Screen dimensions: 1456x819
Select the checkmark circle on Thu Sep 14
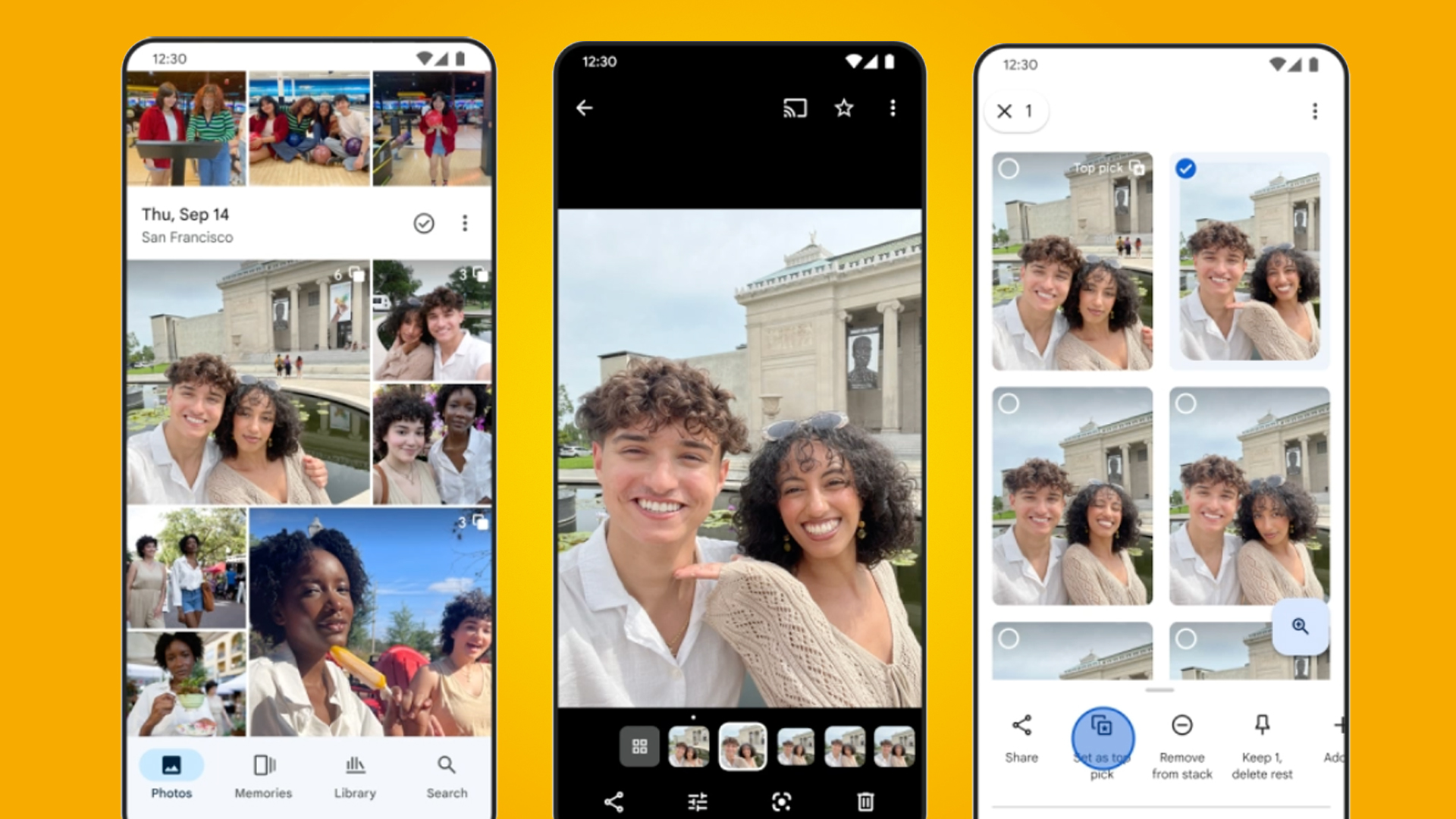(x=424, y=223)
